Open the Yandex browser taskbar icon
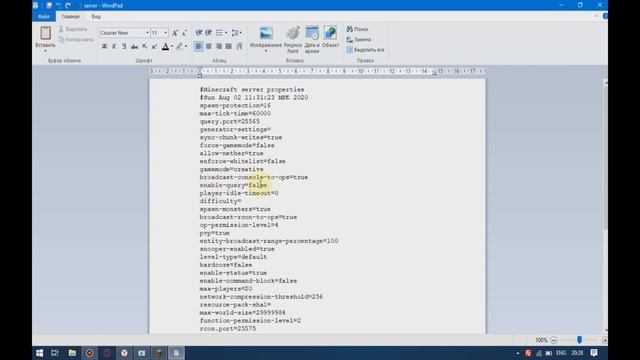This screenshot has height=360, width=640. 124,353
